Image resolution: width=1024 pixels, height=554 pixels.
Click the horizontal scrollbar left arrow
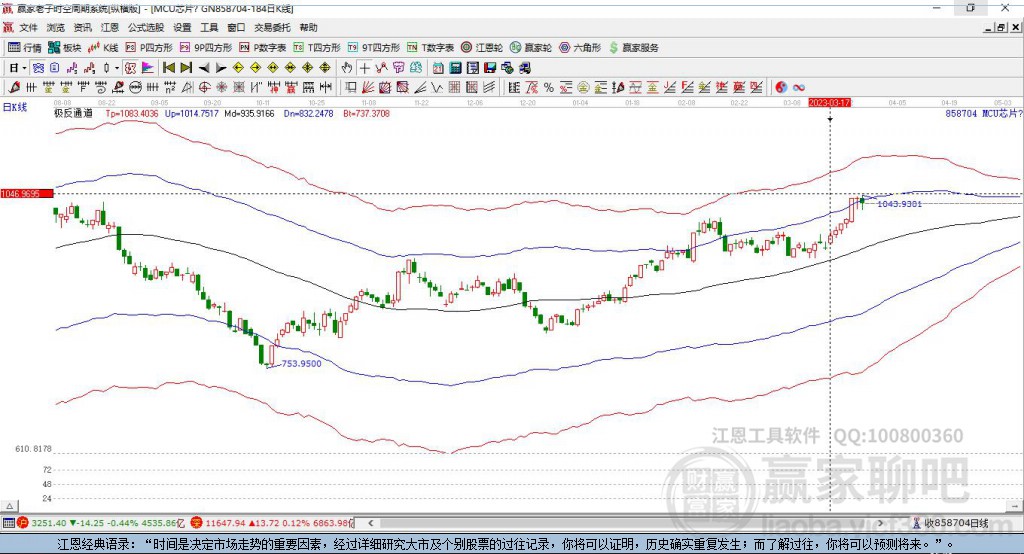click(370, 523)
